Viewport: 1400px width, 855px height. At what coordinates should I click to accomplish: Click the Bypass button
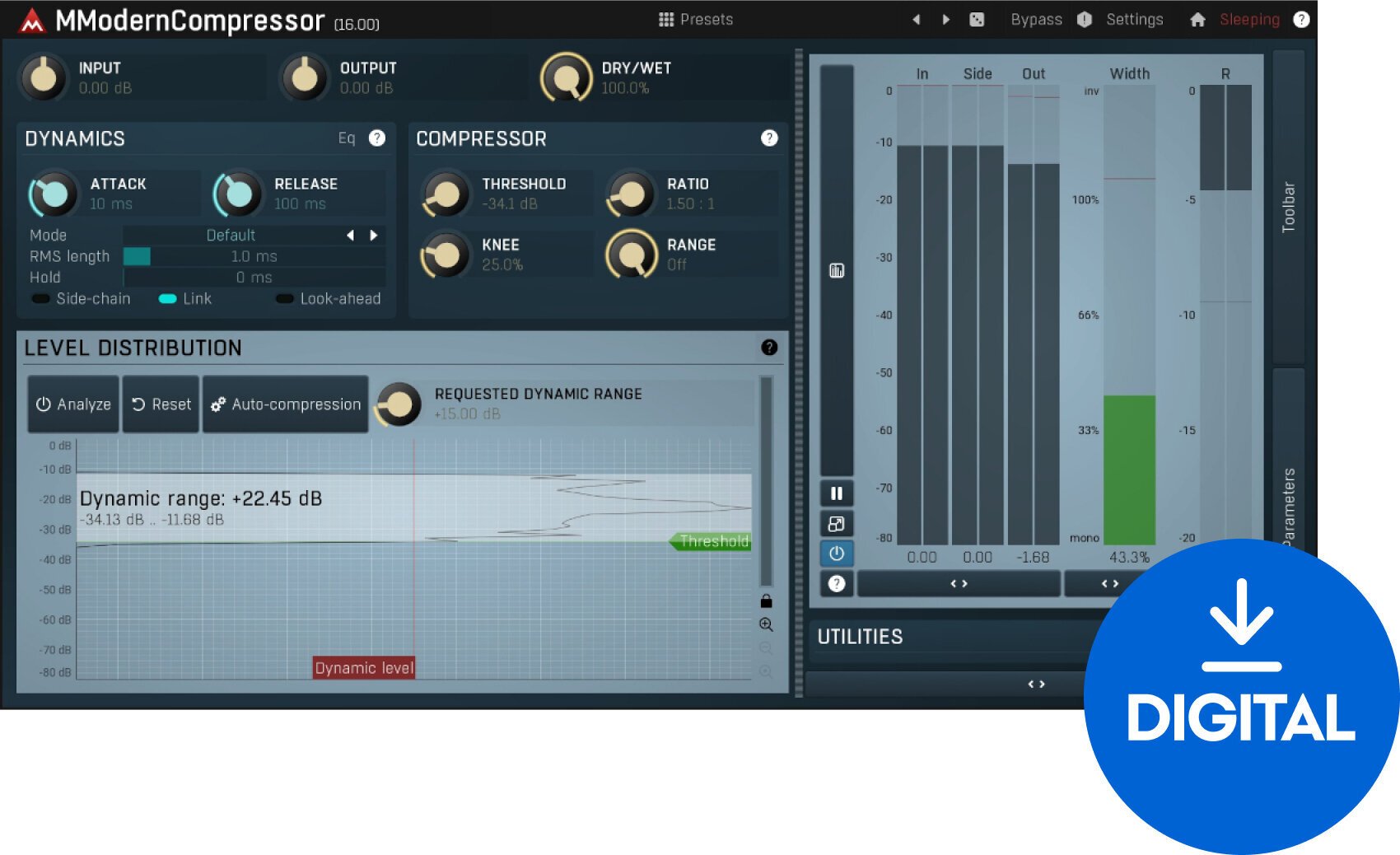pyautogui.click(x=1035, y=19)
